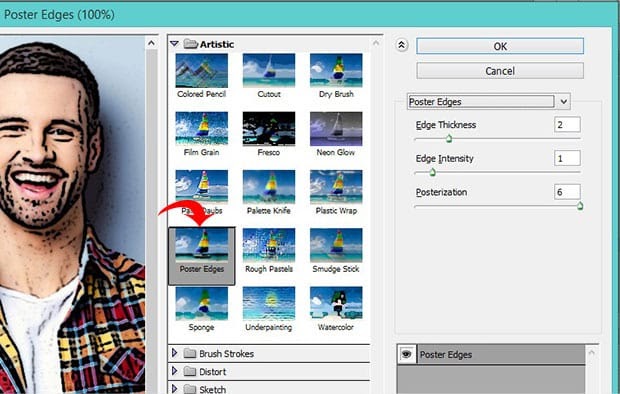The width and height of the screenshot is (620, 394).
Task: Click the Brush Strokes folder icon
Action: (190, 353)
